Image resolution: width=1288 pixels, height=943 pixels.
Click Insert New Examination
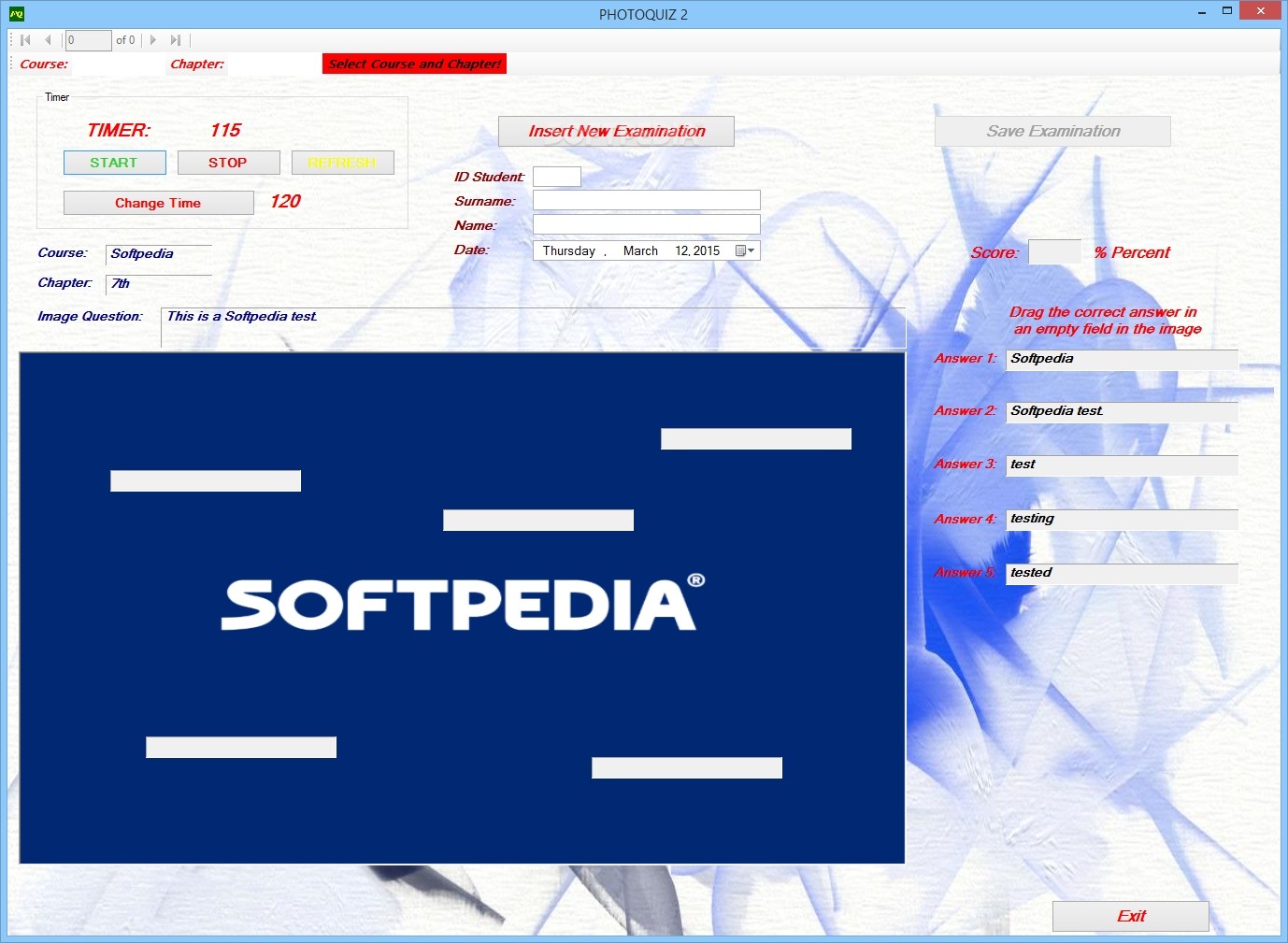616,131
